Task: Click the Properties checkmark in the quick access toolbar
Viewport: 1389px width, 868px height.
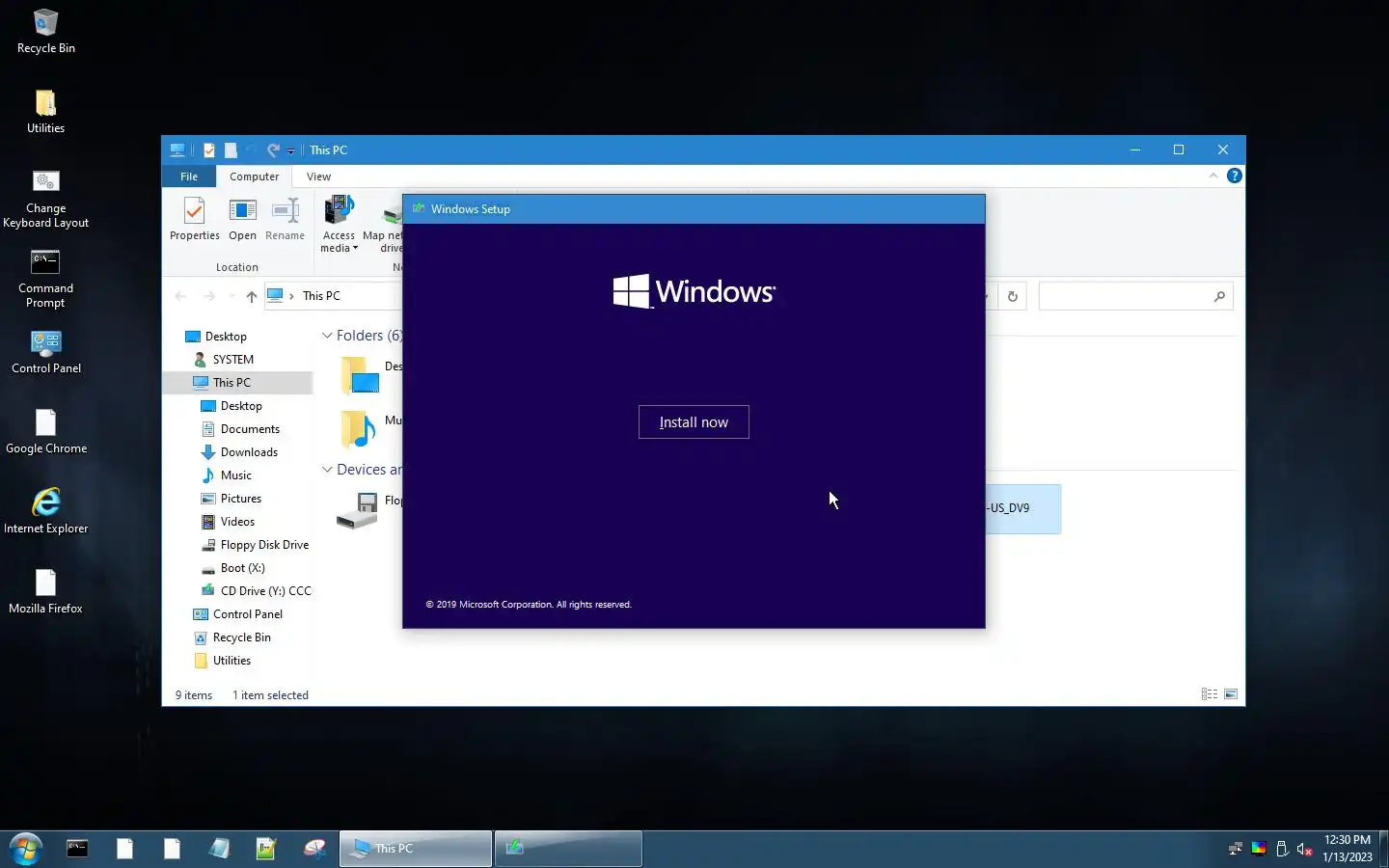Action: coord(208,150)
